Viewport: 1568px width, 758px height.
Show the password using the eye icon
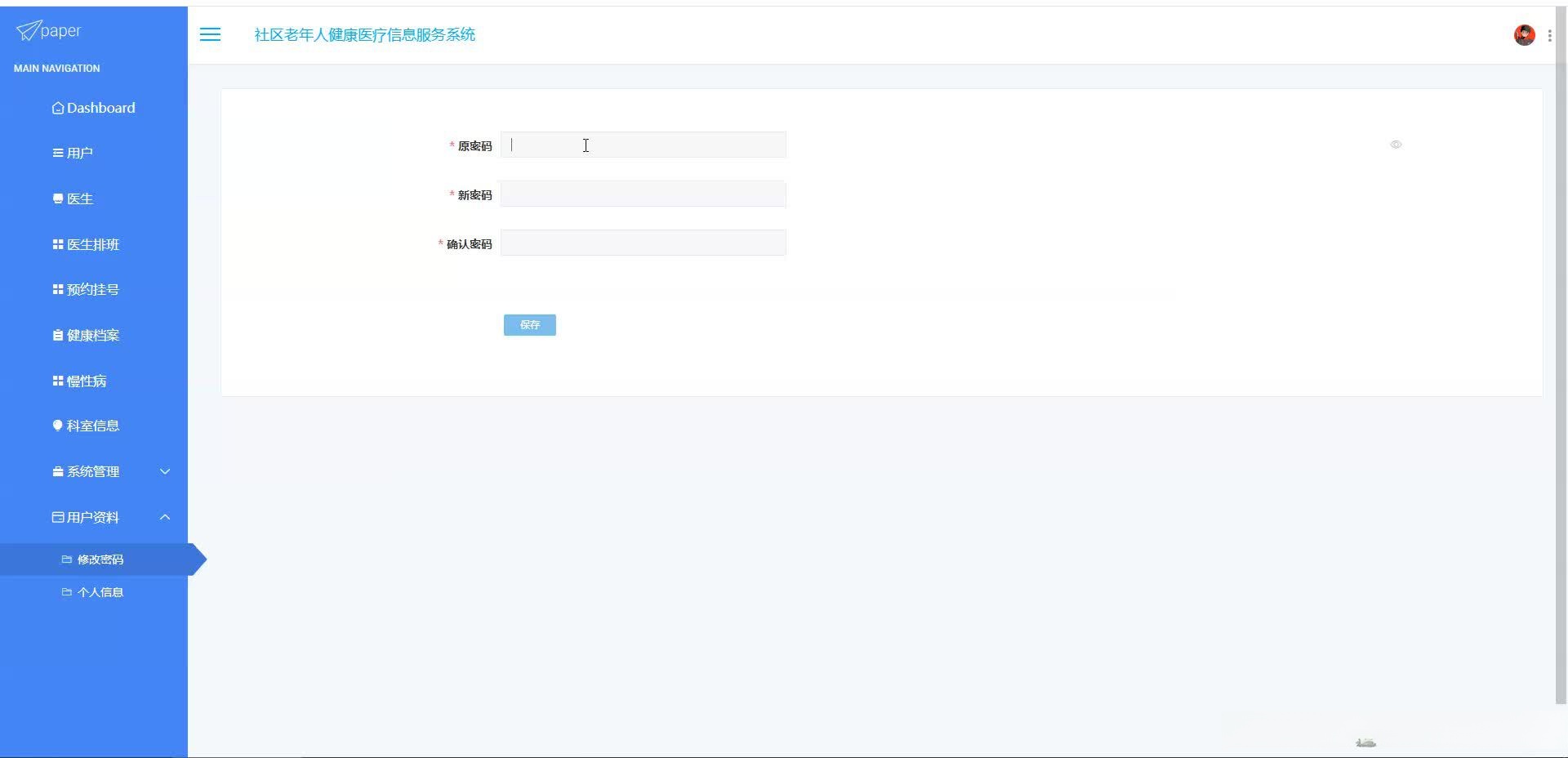pos(1396,145)
